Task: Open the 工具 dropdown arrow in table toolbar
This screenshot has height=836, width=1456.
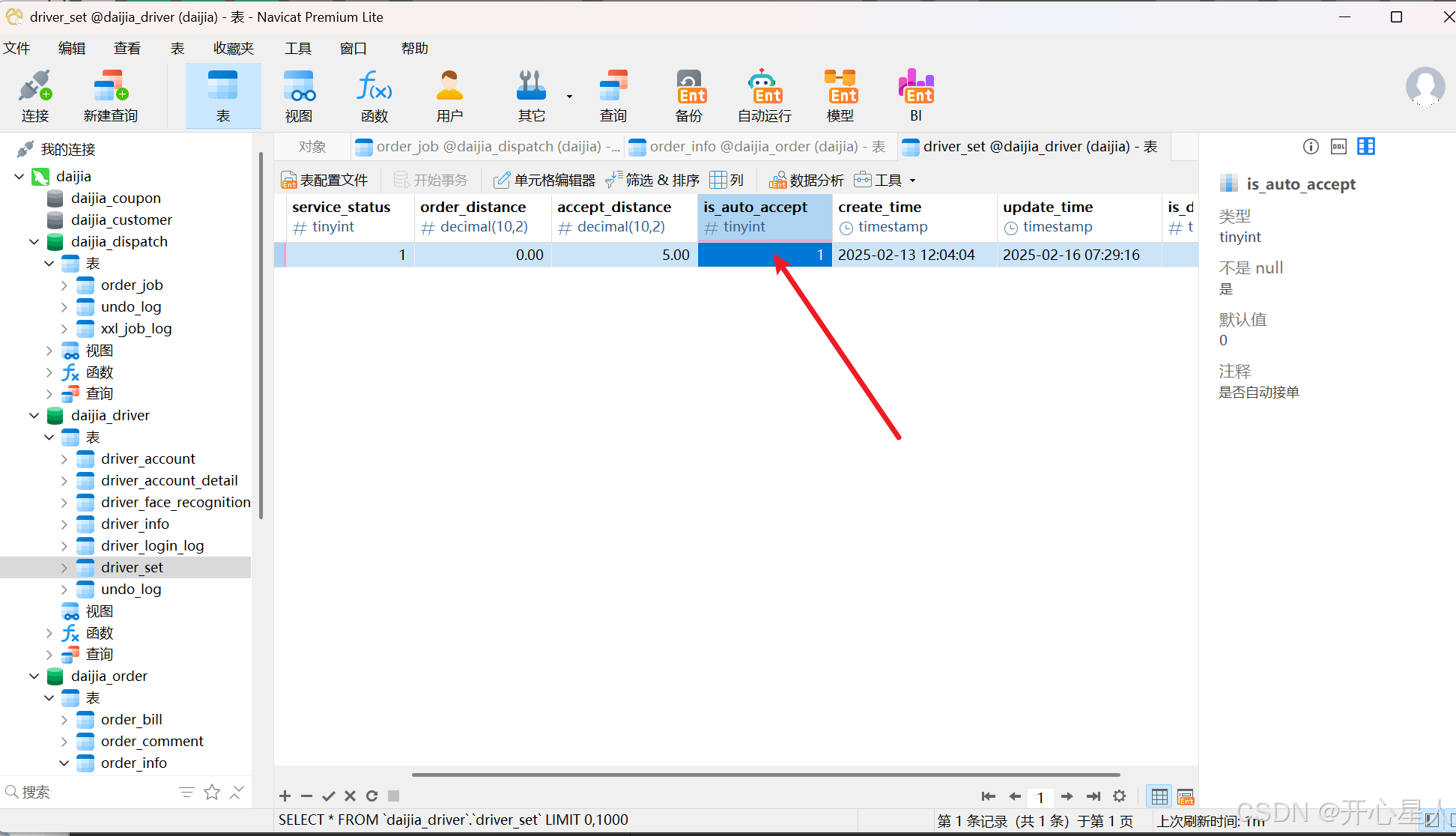Action: (x=912, y=181)
